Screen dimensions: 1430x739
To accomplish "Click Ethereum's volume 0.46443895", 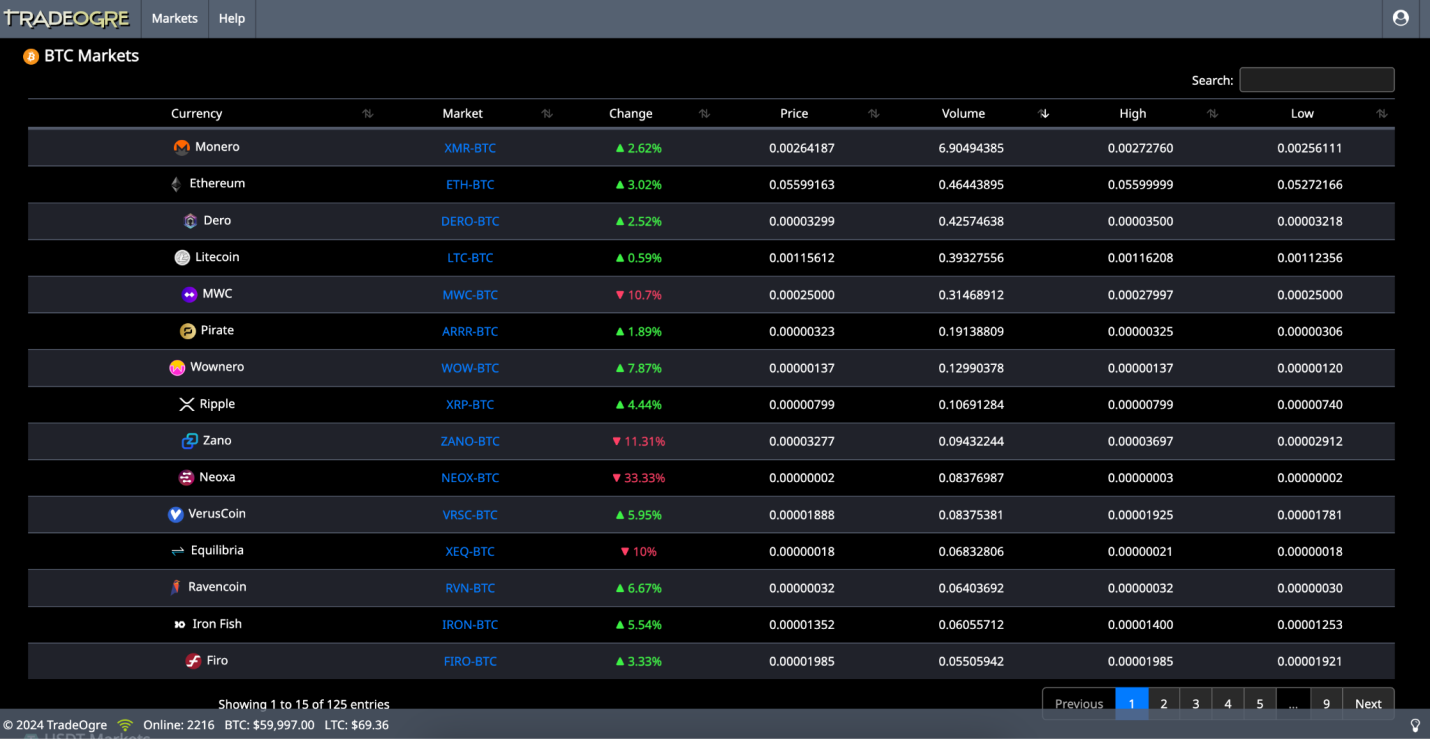I will click(971, 185).
